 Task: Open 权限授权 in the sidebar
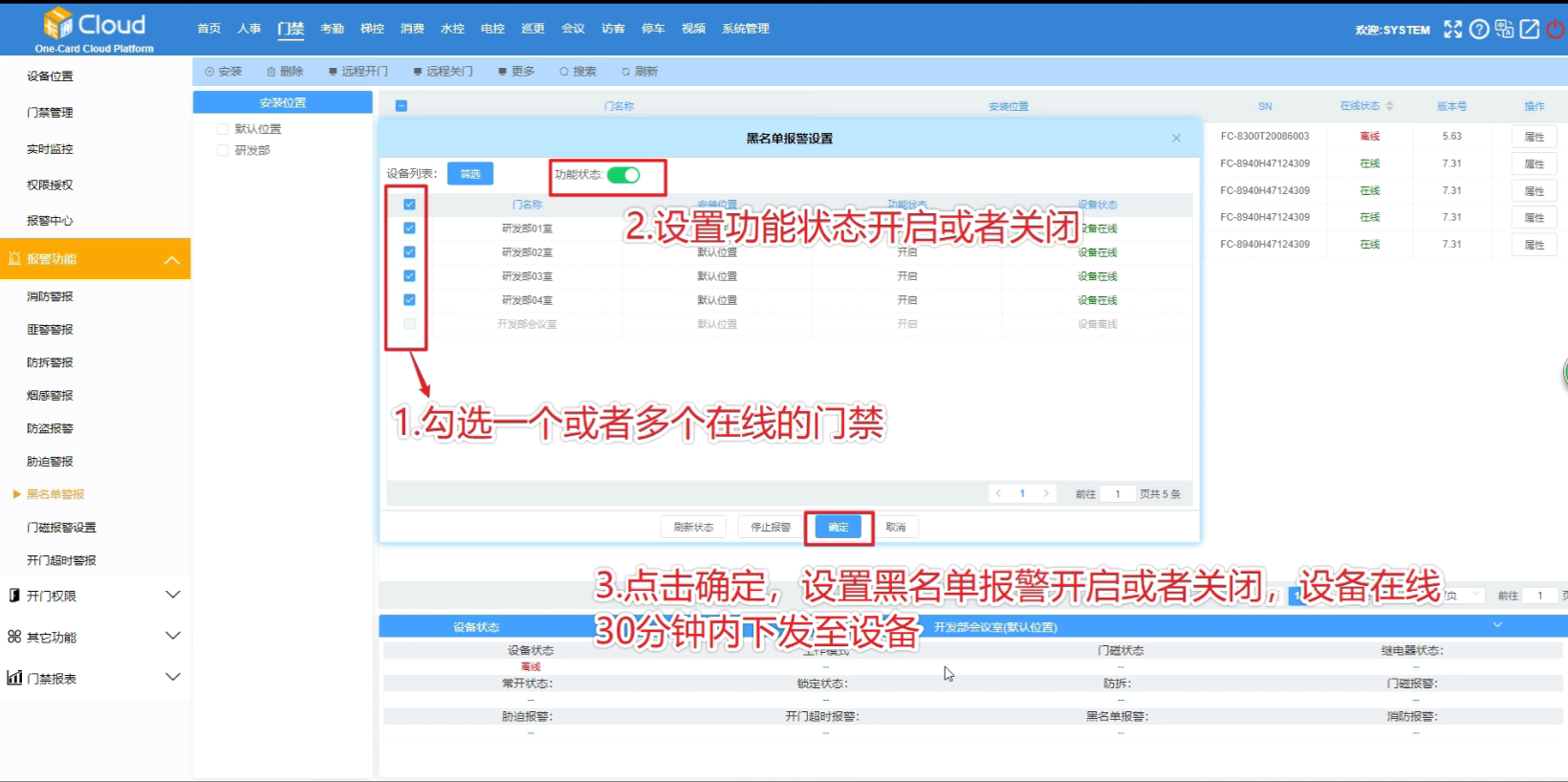click(50, 185)
